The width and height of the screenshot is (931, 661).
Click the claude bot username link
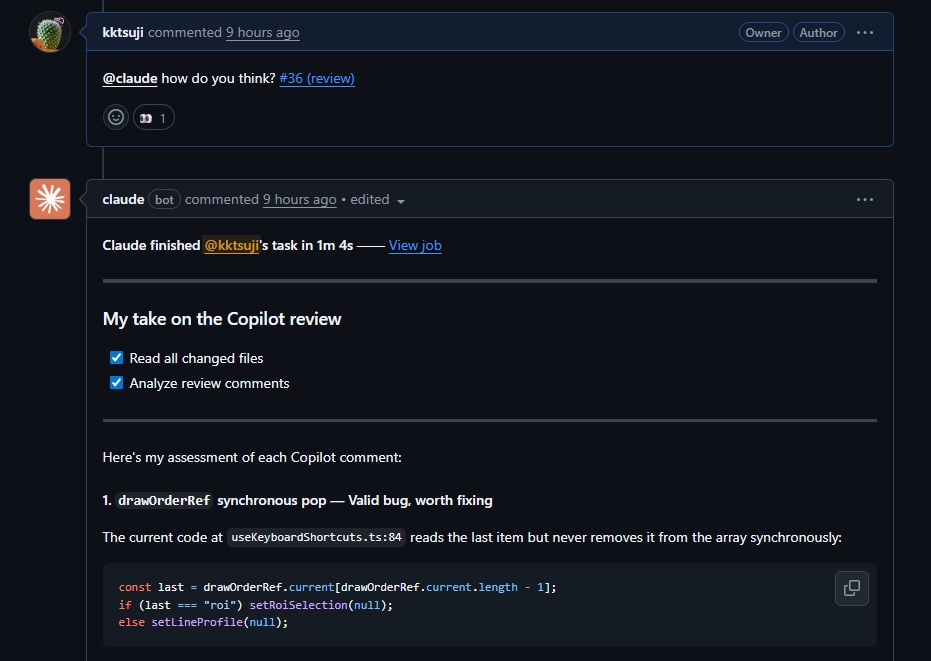(x=123, y=199)
